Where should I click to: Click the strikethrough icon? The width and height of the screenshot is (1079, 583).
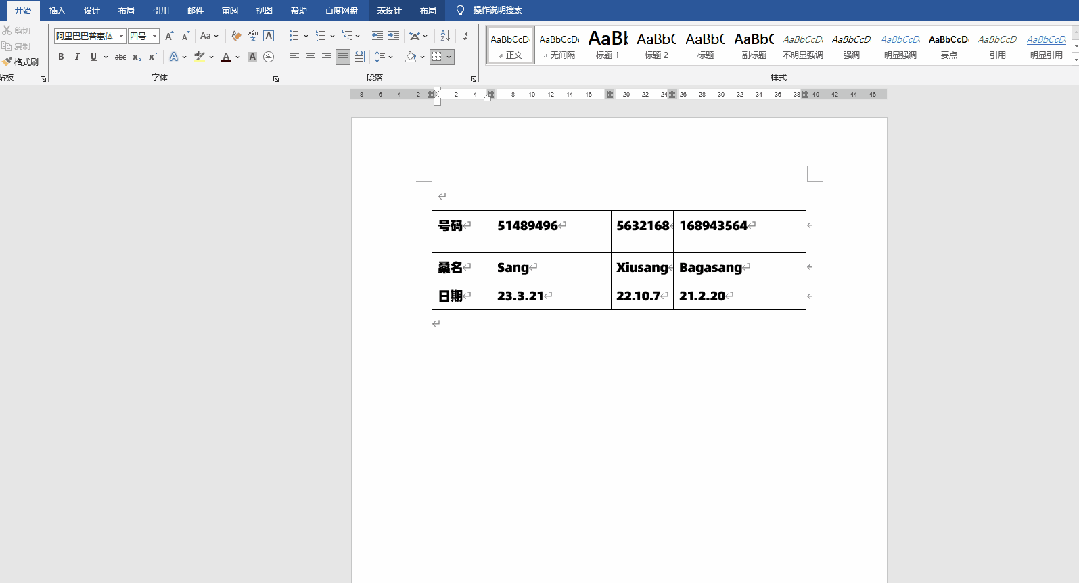coord(120,57)
